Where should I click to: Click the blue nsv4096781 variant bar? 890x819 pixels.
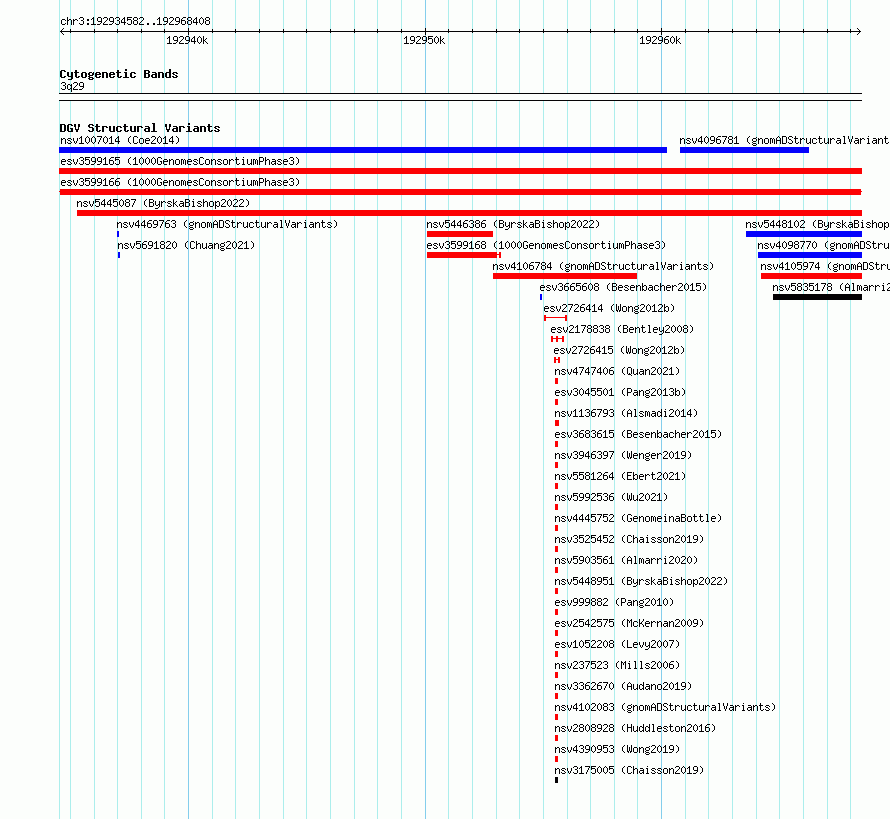(x=744, y=150)
